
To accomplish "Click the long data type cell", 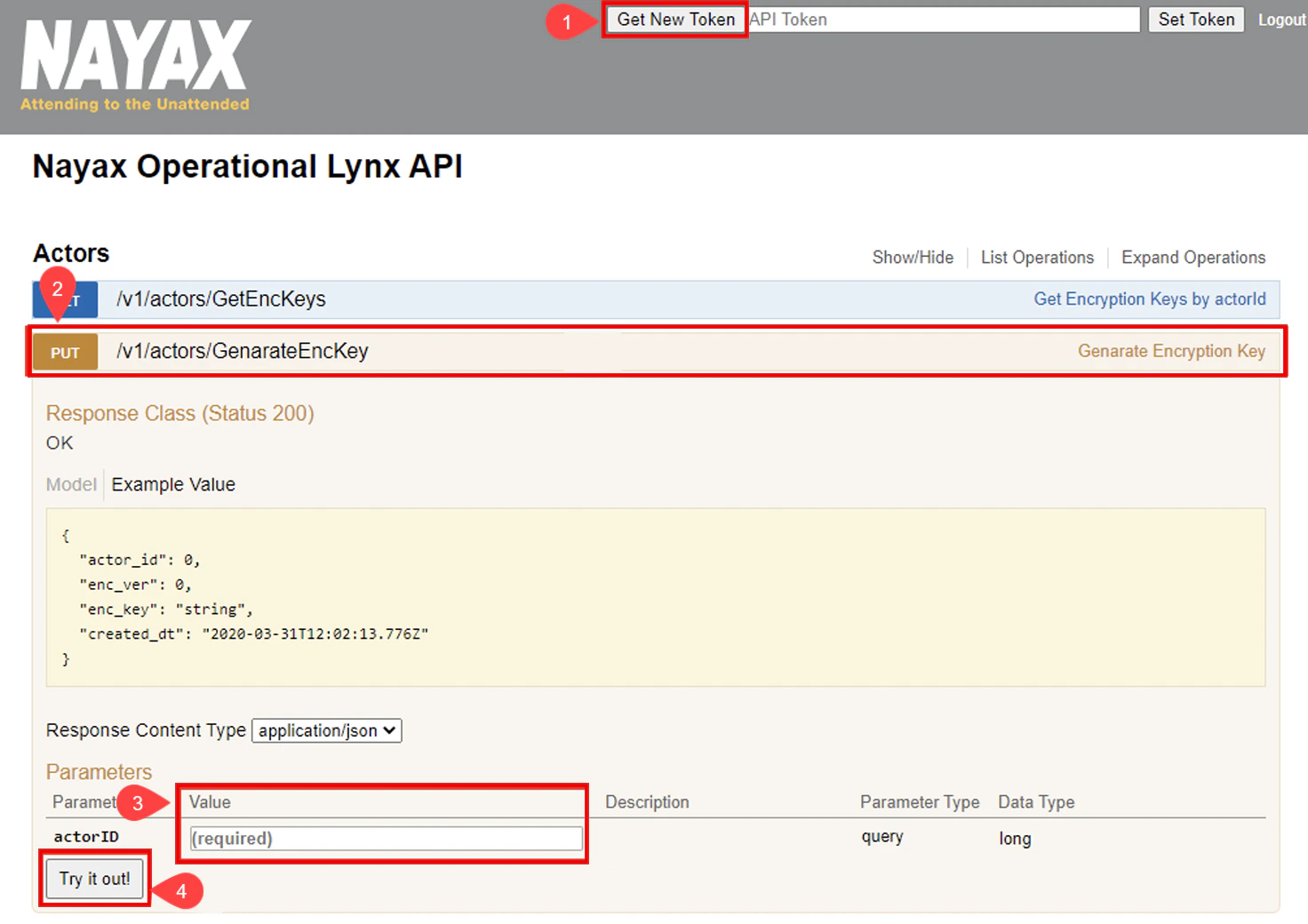I will point(1015,839).
